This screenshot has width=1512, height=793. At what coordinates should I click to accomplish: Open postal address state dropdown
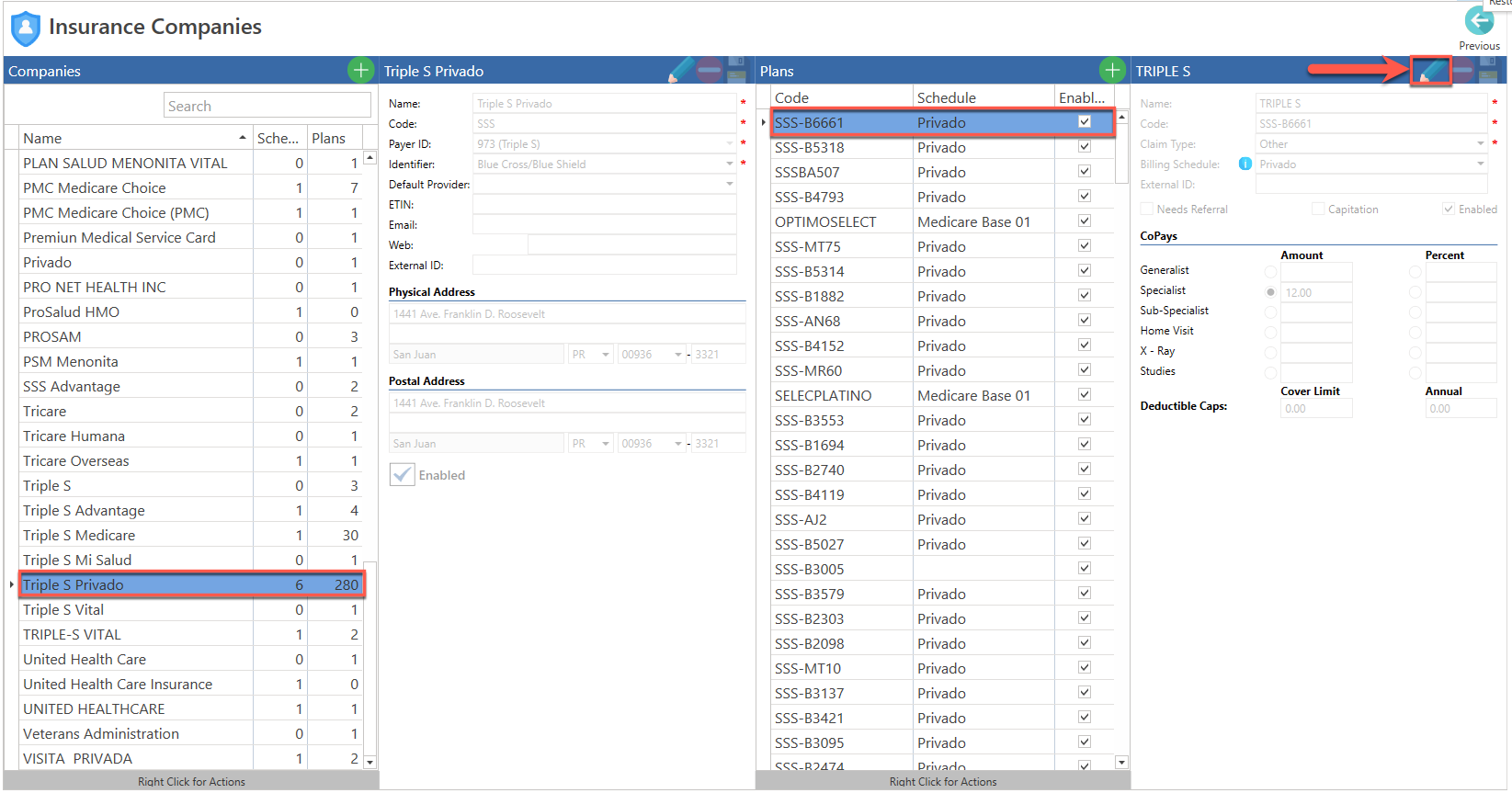(606, 444)
